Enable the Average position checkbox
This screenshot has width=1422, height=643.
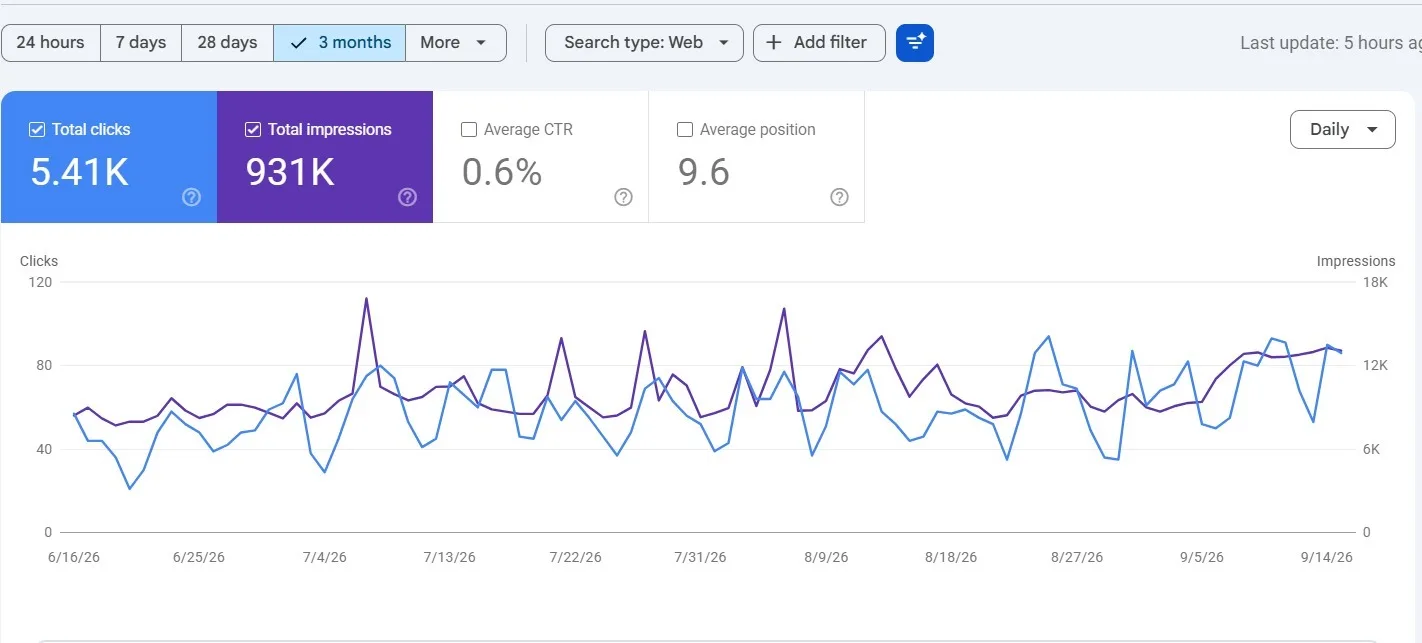tap(685, 129)
